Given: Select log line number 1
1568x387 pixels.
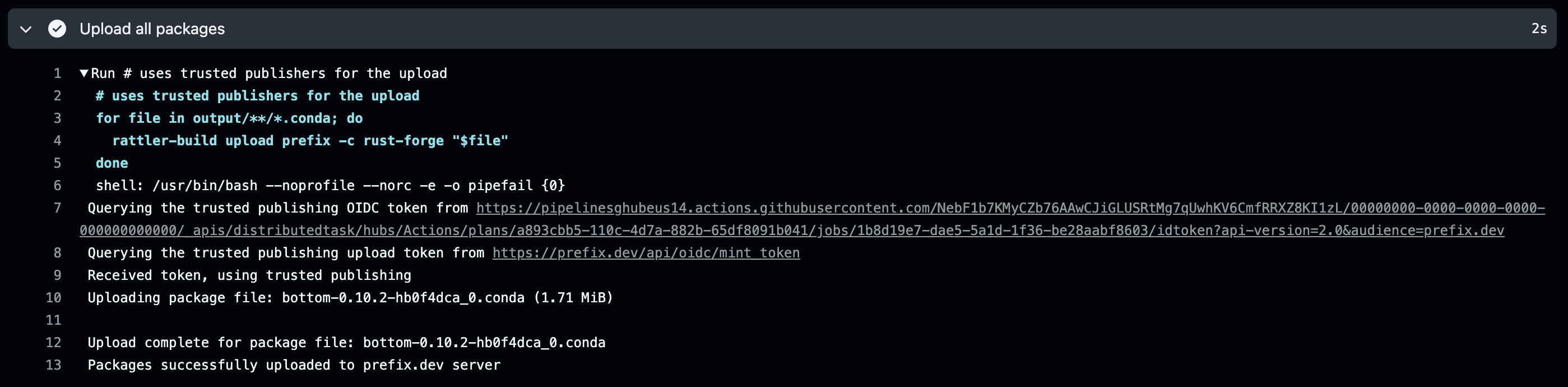Looking at the screenshot, I should point(57,73).
